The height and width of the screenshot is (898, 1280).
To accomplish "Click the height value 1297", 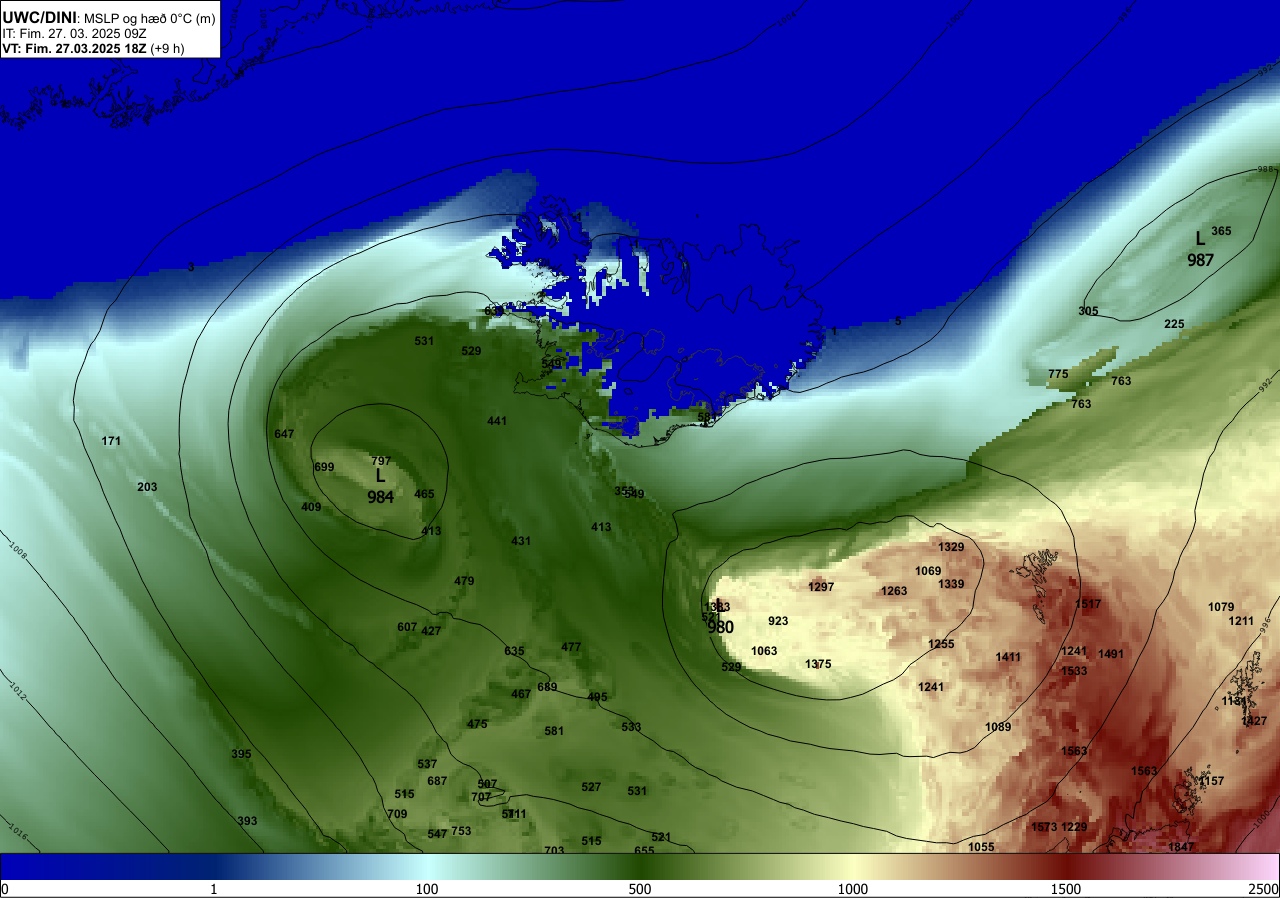I will click(821, 587).
